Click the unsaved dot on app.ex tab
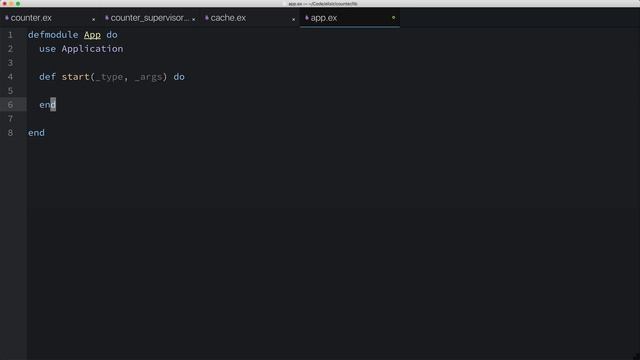The image size is (640, 360). pyautogui.click(x=393, y=18)
